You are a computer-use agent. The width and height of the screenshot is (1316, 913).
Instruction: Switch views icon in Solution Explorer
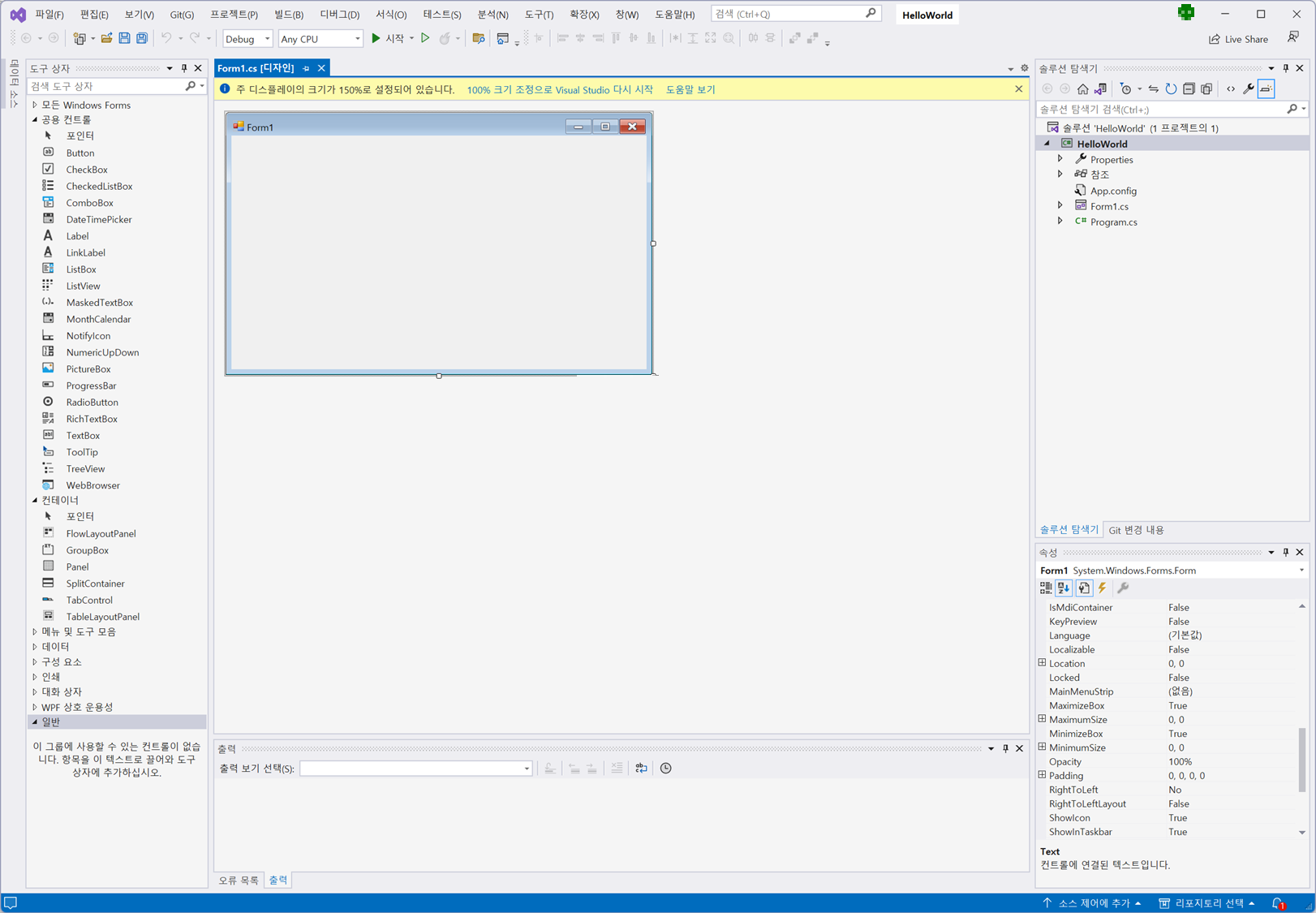coord(1100,88)
